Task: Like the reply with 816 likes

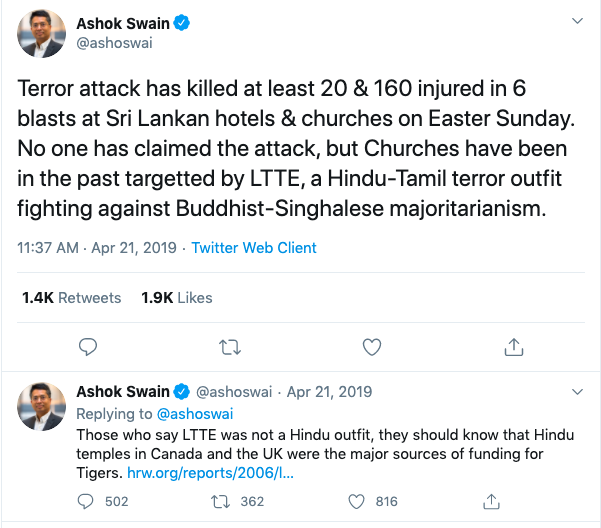Action: point(356,501)
